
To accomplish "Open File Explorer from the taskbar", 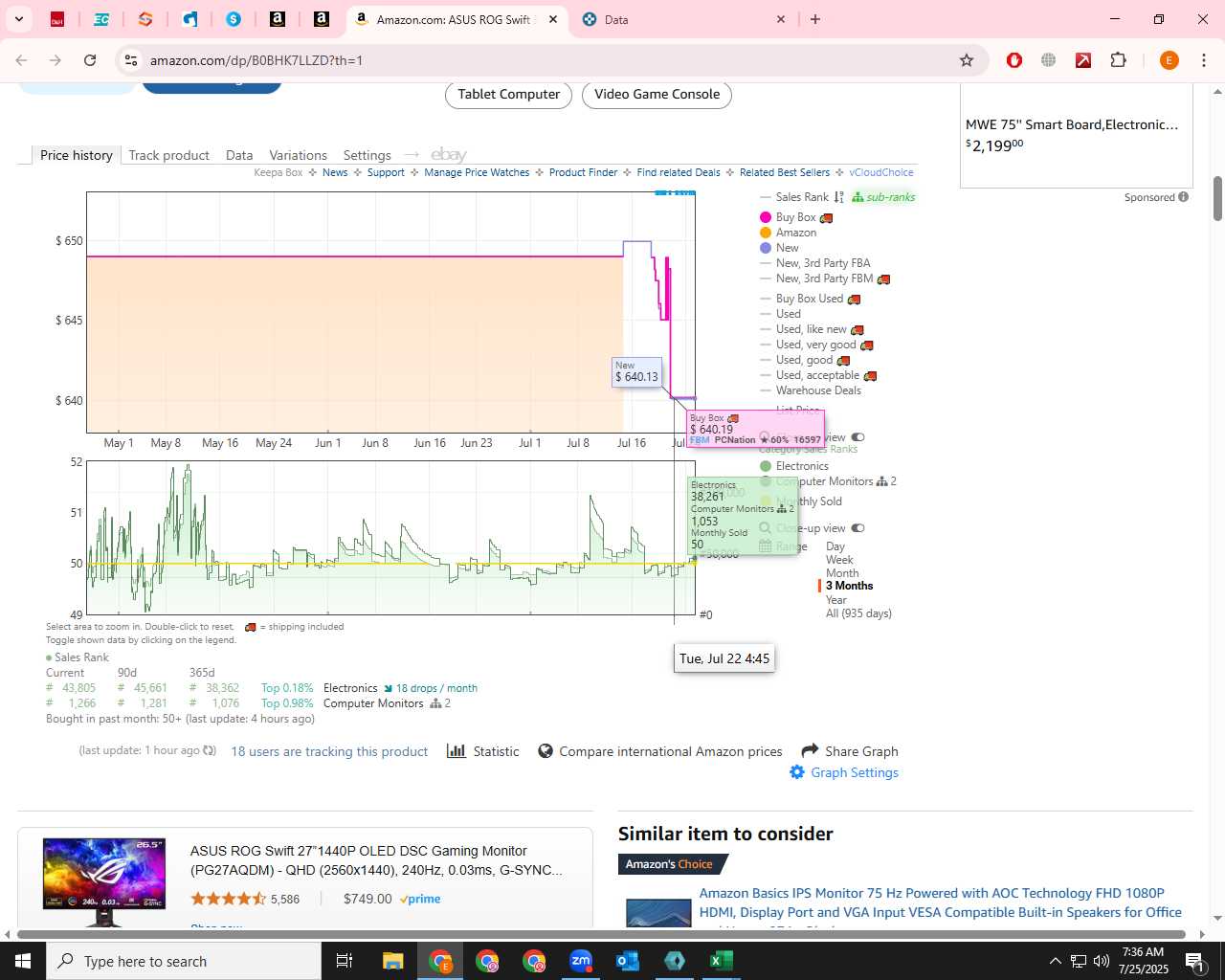I will 393,961.
